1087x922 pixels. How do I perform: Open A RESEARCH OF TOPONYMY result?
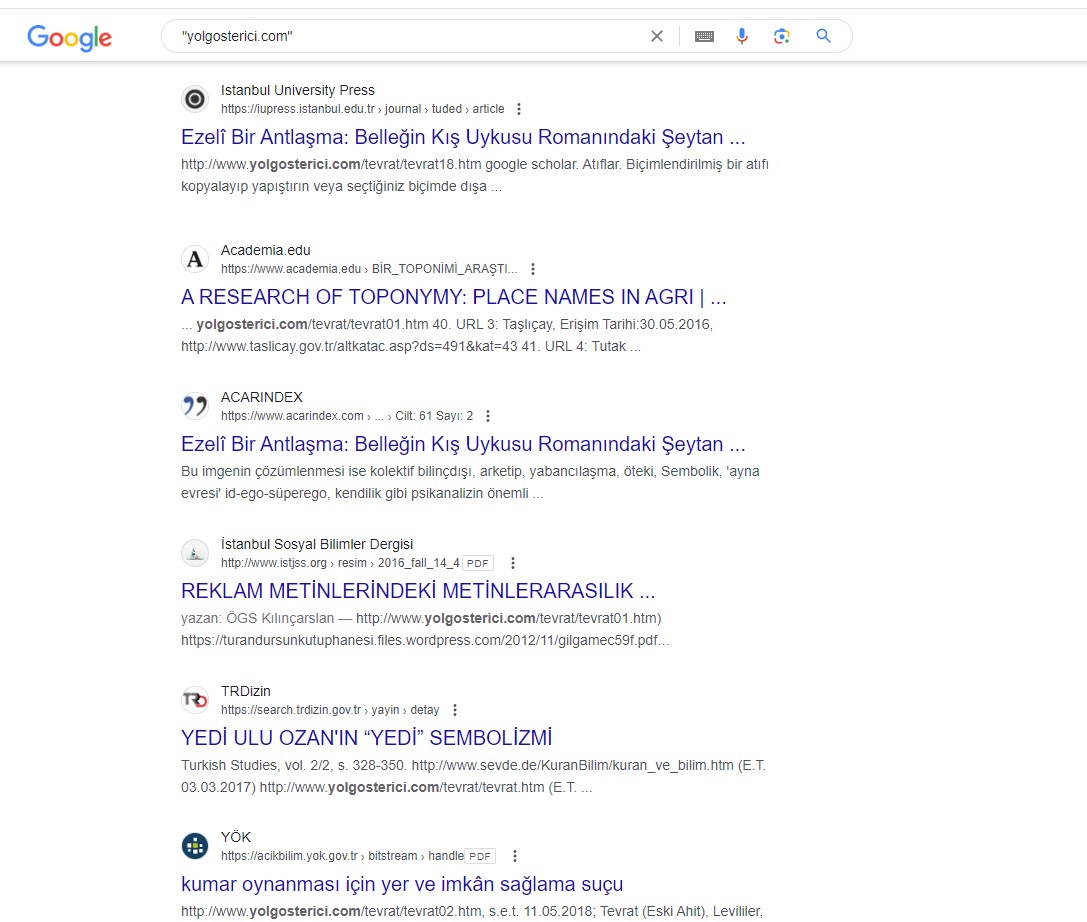(453, 297)
